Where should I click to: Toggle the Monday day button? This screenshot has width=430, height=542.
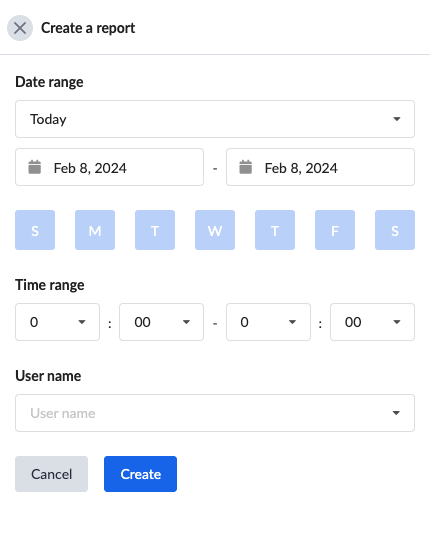click(95, 230)
